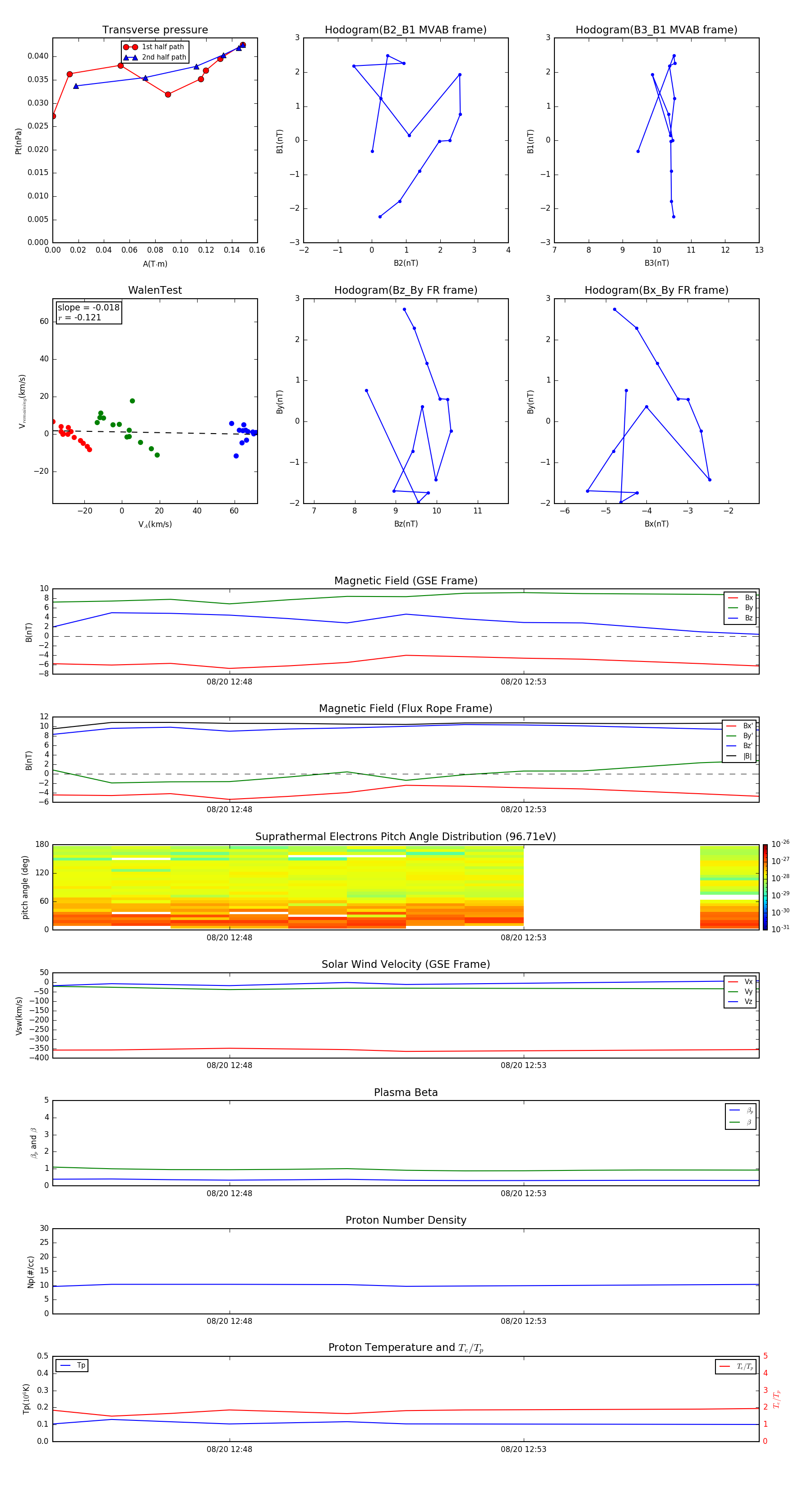The width and height of the screenshot is (812, 1489).
Task: Click the 'A(T·m)' x-axis label
Action: tap(155, 264)
